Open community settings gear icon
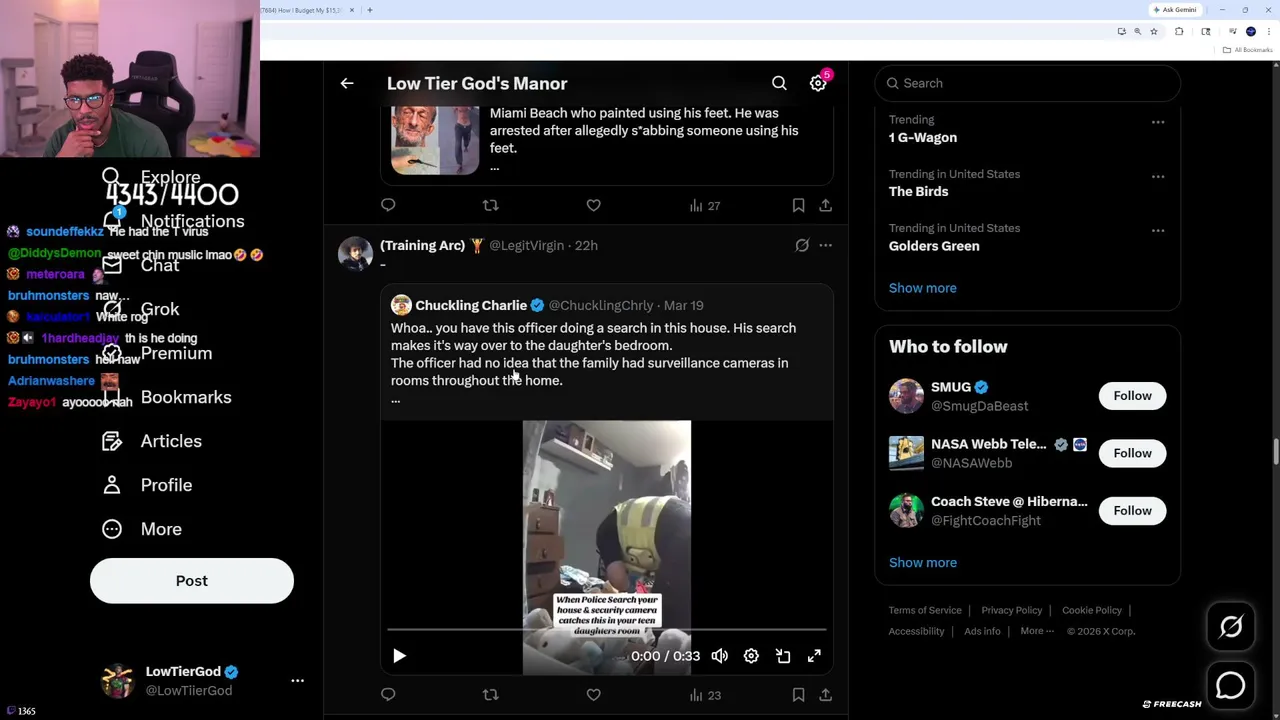1280x720 pixels. (x=818, y=84)
